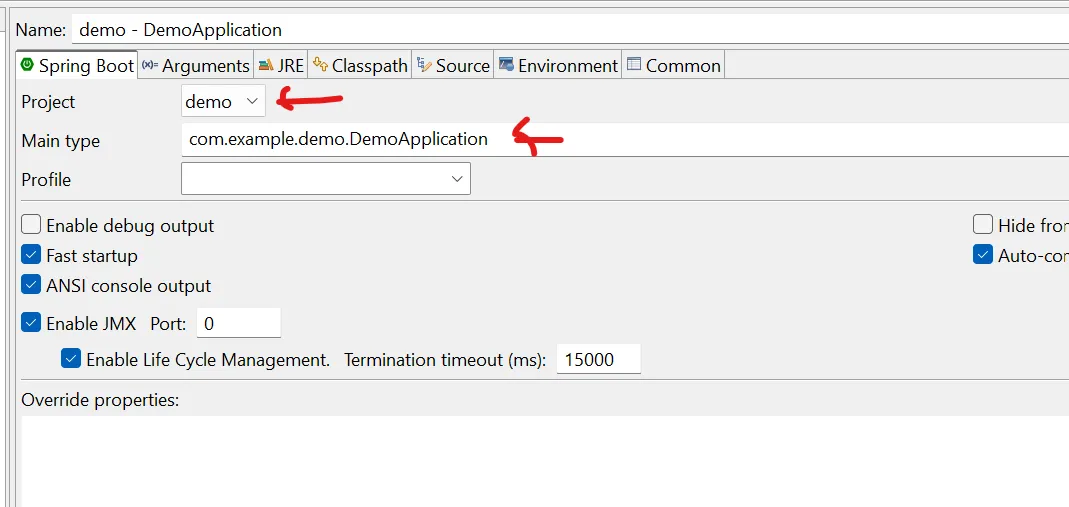1069x507 pixels.
Task: Open the JRE tab
Action: tap(281, 65)
